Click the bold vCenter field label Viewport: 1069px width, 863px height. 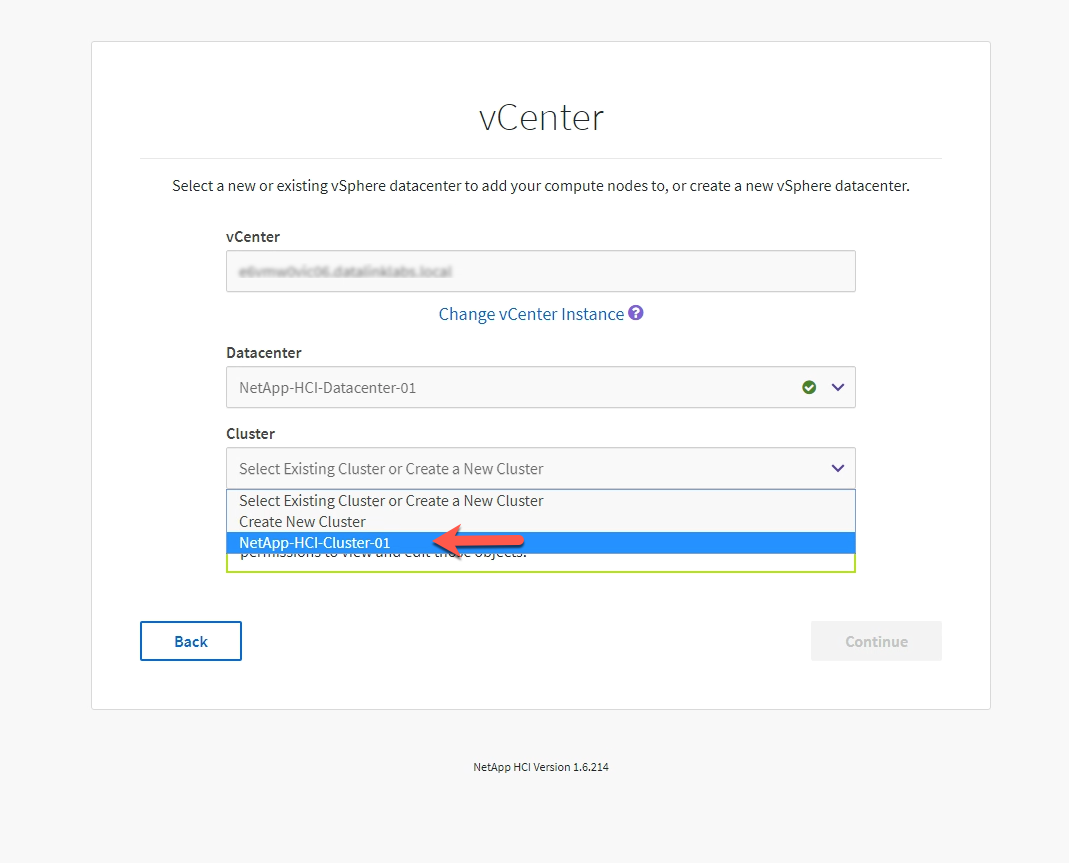pos(253,237)
